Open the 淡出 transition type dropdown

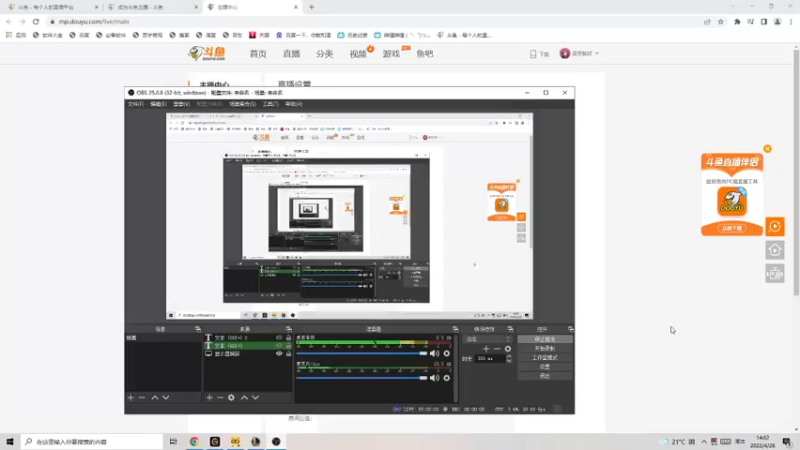point(488,339)
